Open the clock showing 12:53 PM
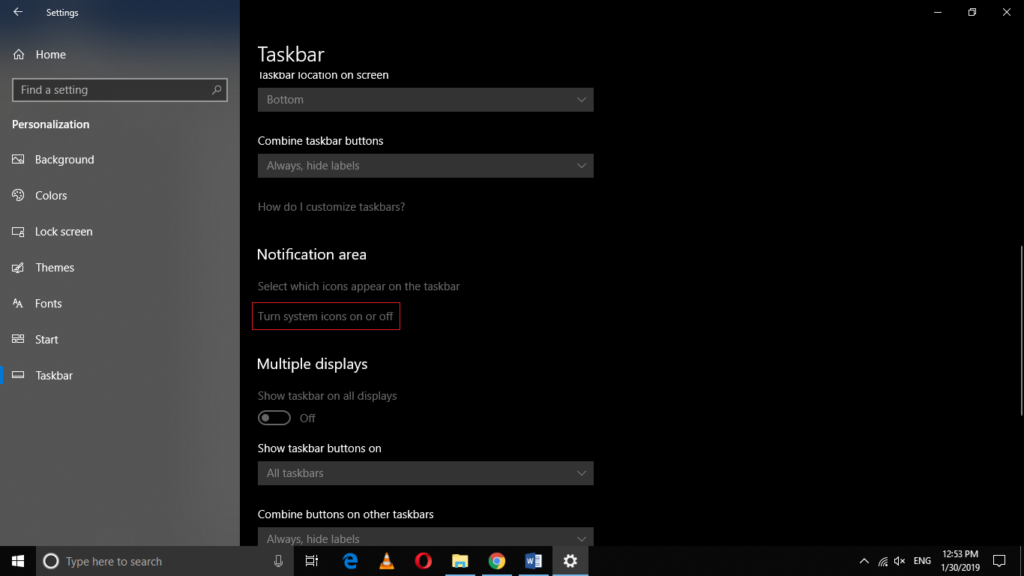 click(x=960, y=561)
